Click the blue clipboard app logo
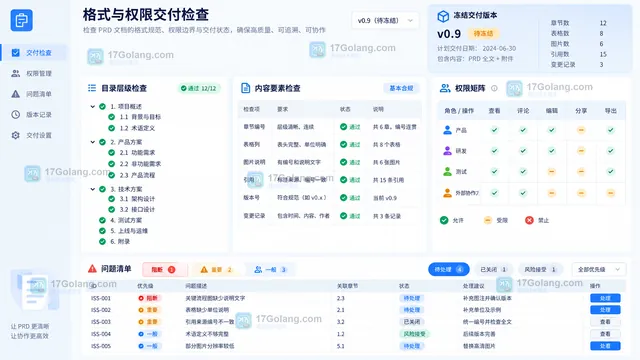This screenshot has width=640, height=360. tap(22, 20)
